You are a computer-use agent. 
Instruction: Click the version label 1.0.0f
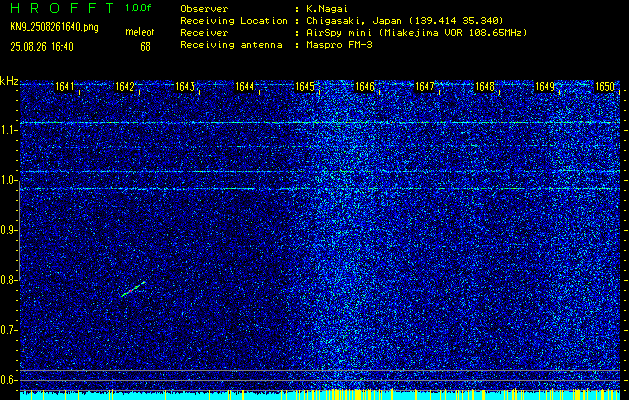(x=138, y=8)
